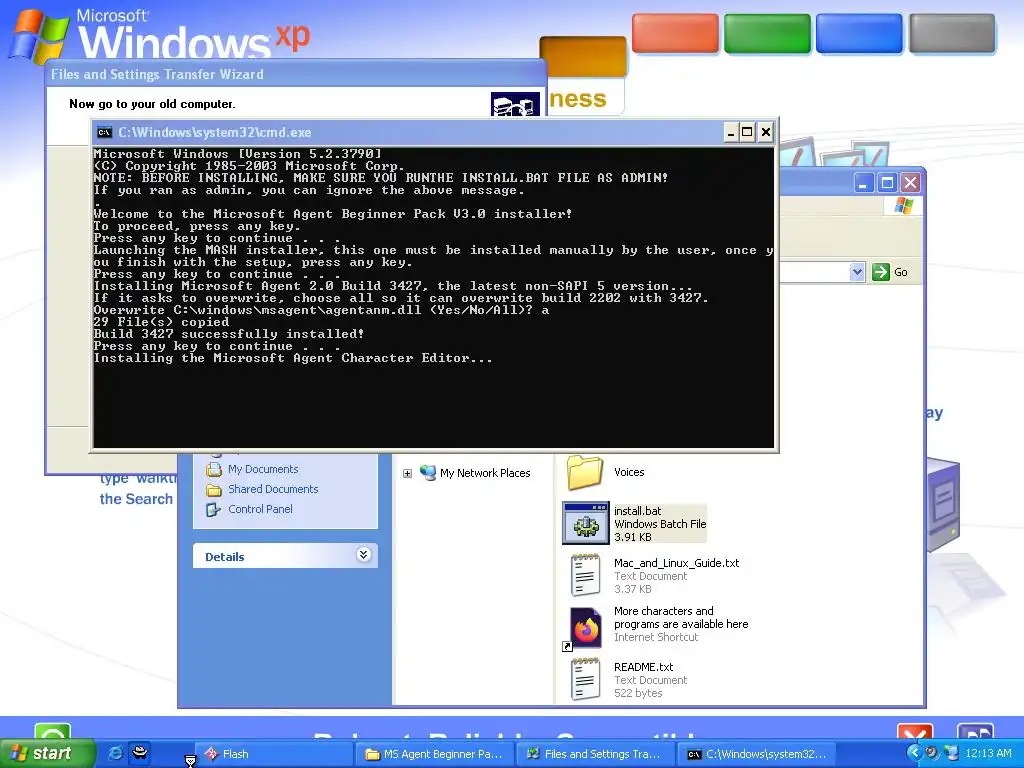Open My Documents link in sidebar
The height and width of the screenshot is (768, 1024).
tap(263, 469)
